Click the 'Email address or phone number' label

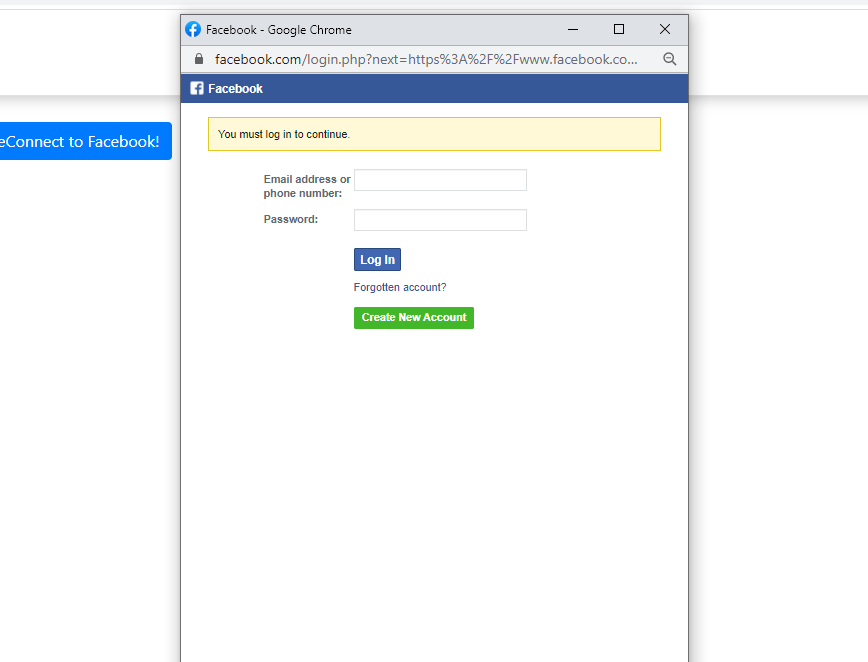[x=307, y=186]
